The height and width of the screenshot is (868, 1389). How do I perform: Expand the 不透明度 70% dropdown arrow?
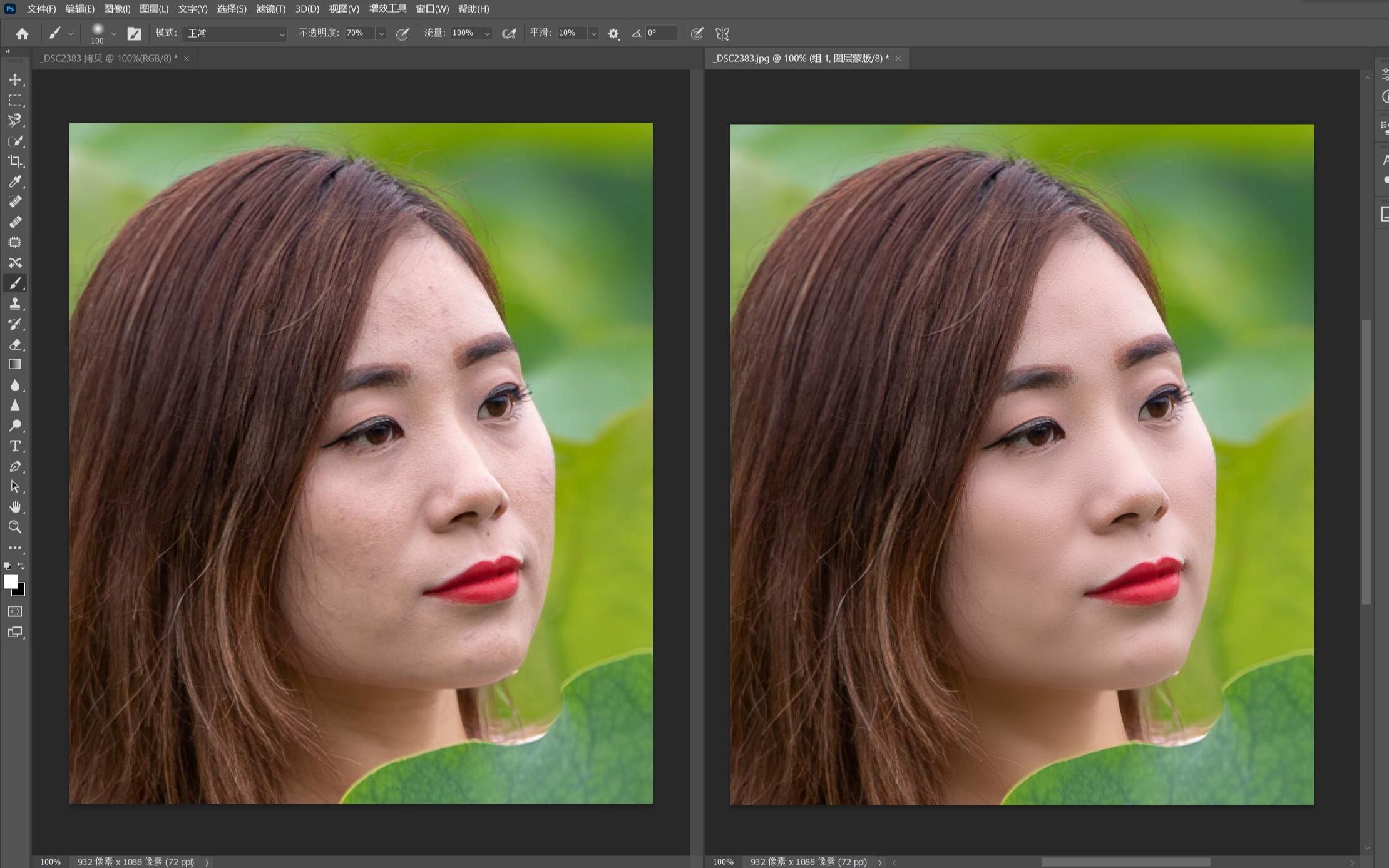click(x=381, y=34)
